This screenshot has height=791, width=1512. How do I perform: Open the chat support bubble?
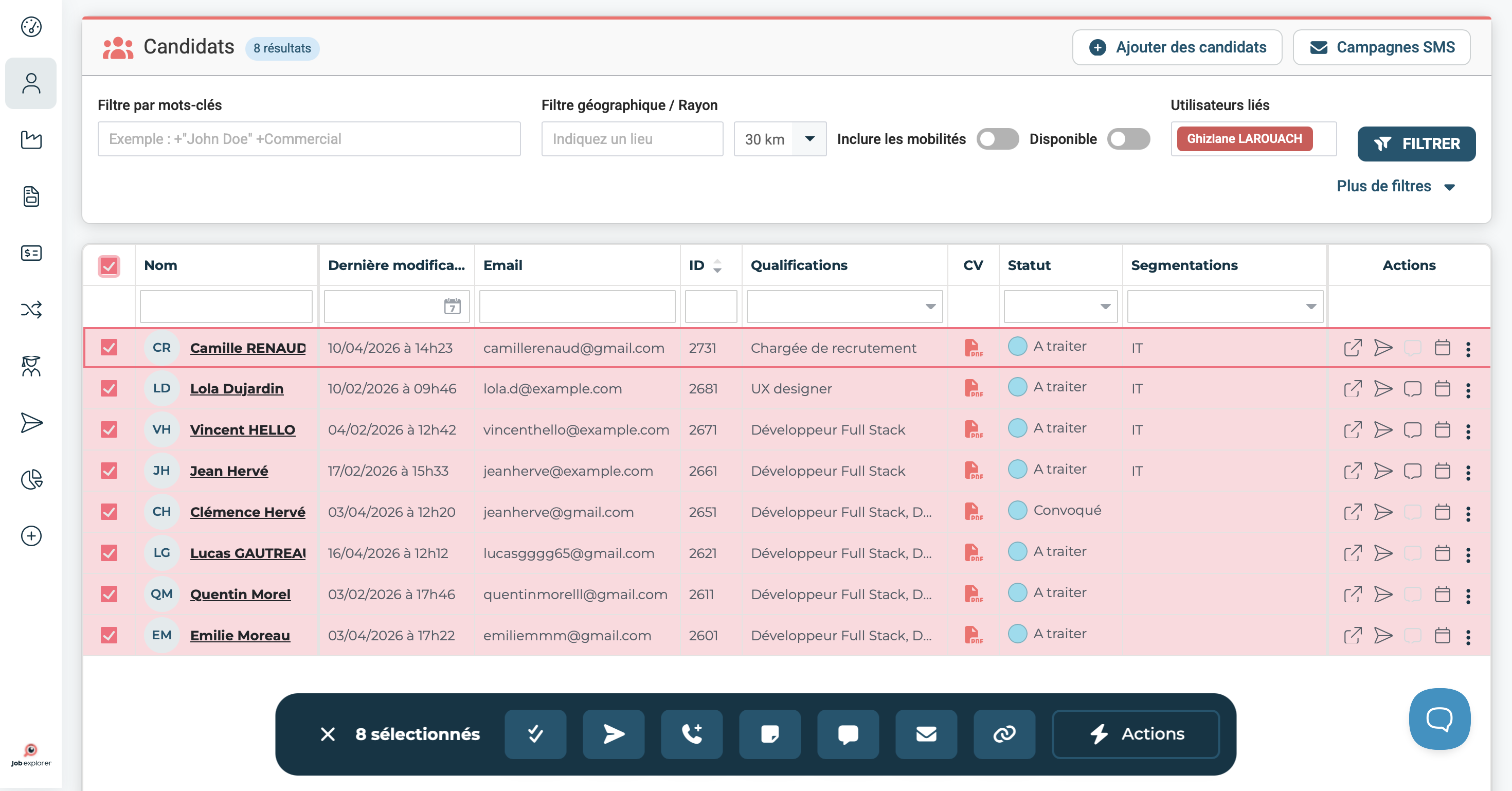(1439, 719)
